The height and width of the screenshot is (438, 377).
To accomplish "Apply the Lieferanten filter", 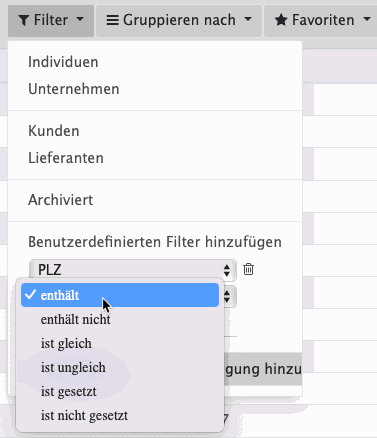I will [66, 158].
